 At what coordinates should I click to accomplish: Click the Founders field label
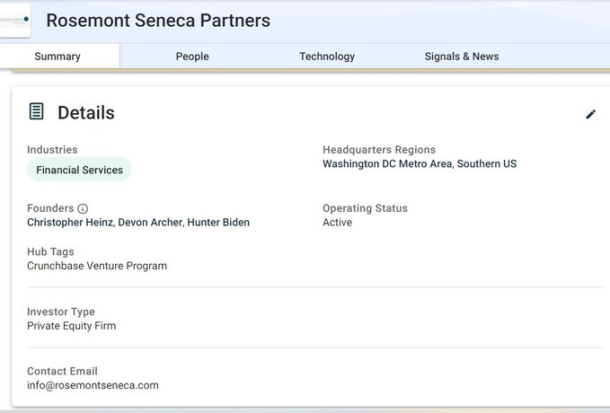[x=50, y=208]
